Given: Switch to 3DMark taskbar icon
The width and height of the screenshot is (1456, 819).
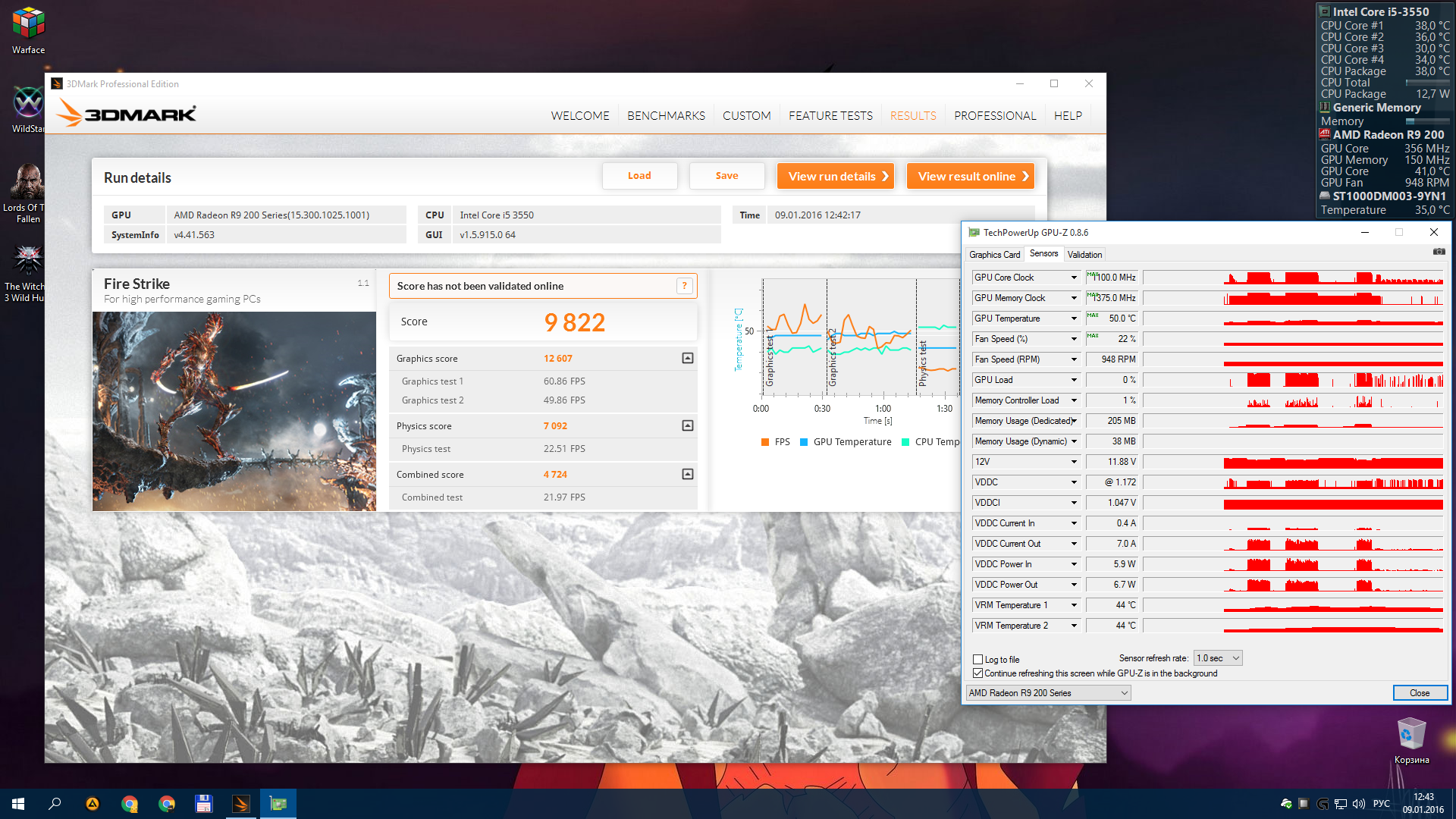Looking at the screenshot, I should (x=241, y=804).
